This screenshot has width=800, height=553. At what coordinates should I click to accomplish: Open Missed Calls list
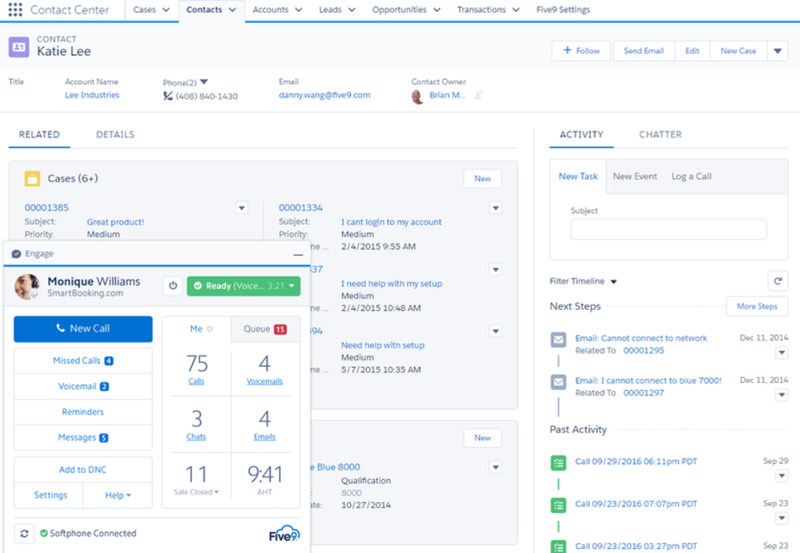point(83,361)
